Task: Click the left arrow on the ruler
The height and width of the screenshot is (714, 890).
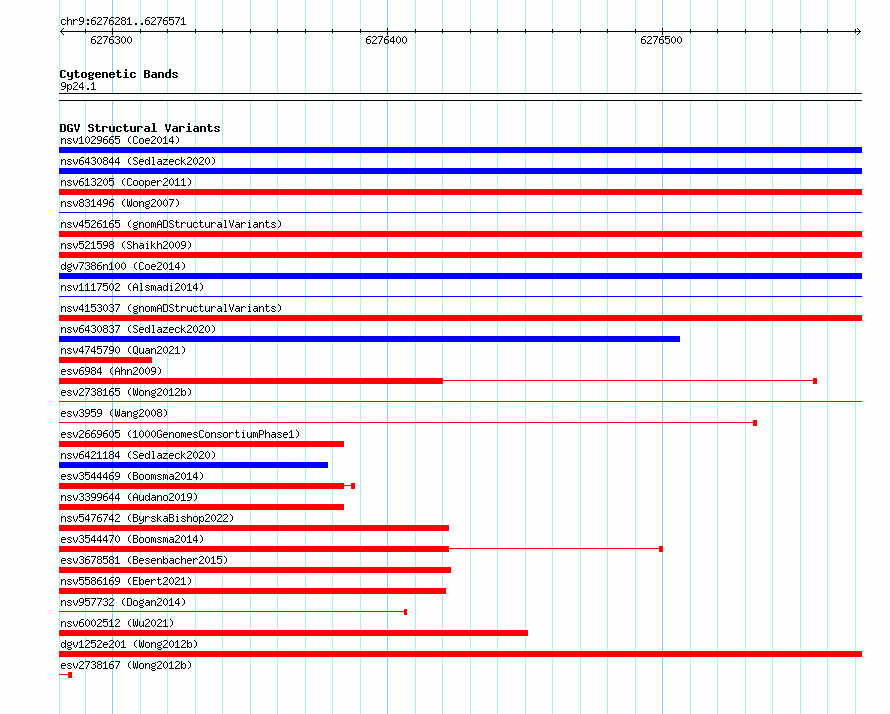Action: (x=62, y=31)
